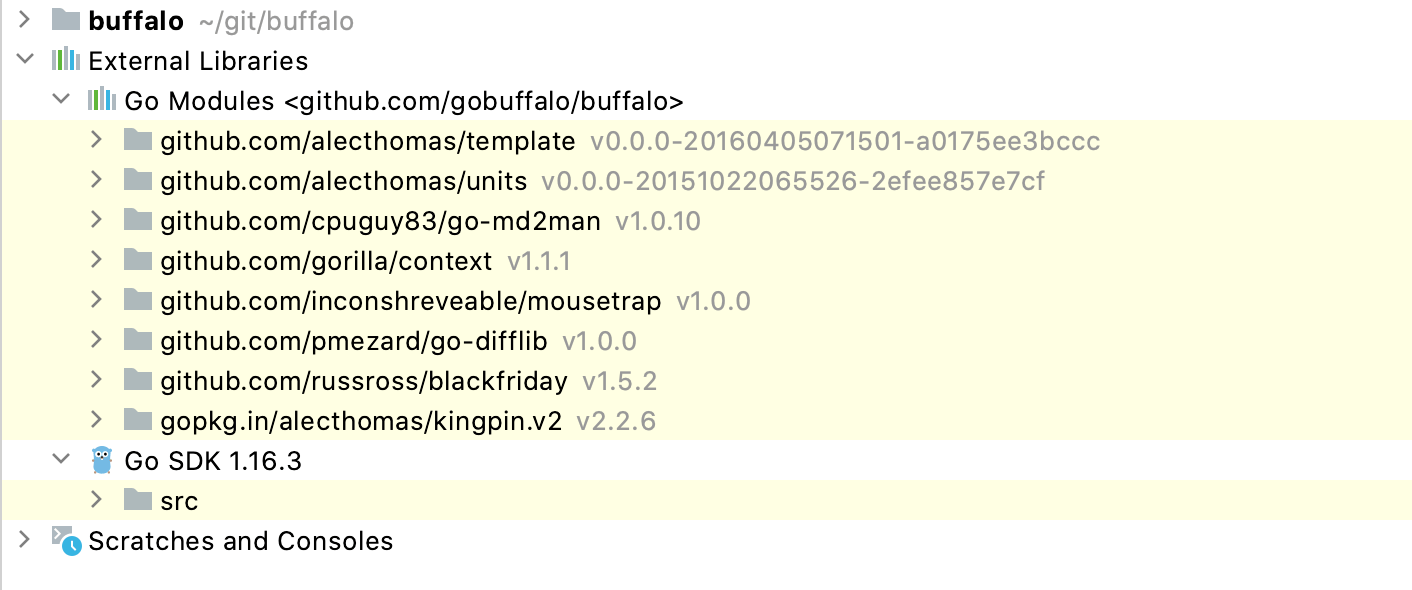
Task: Collapse the External Libraries node
Action: (x=25, y=60)
